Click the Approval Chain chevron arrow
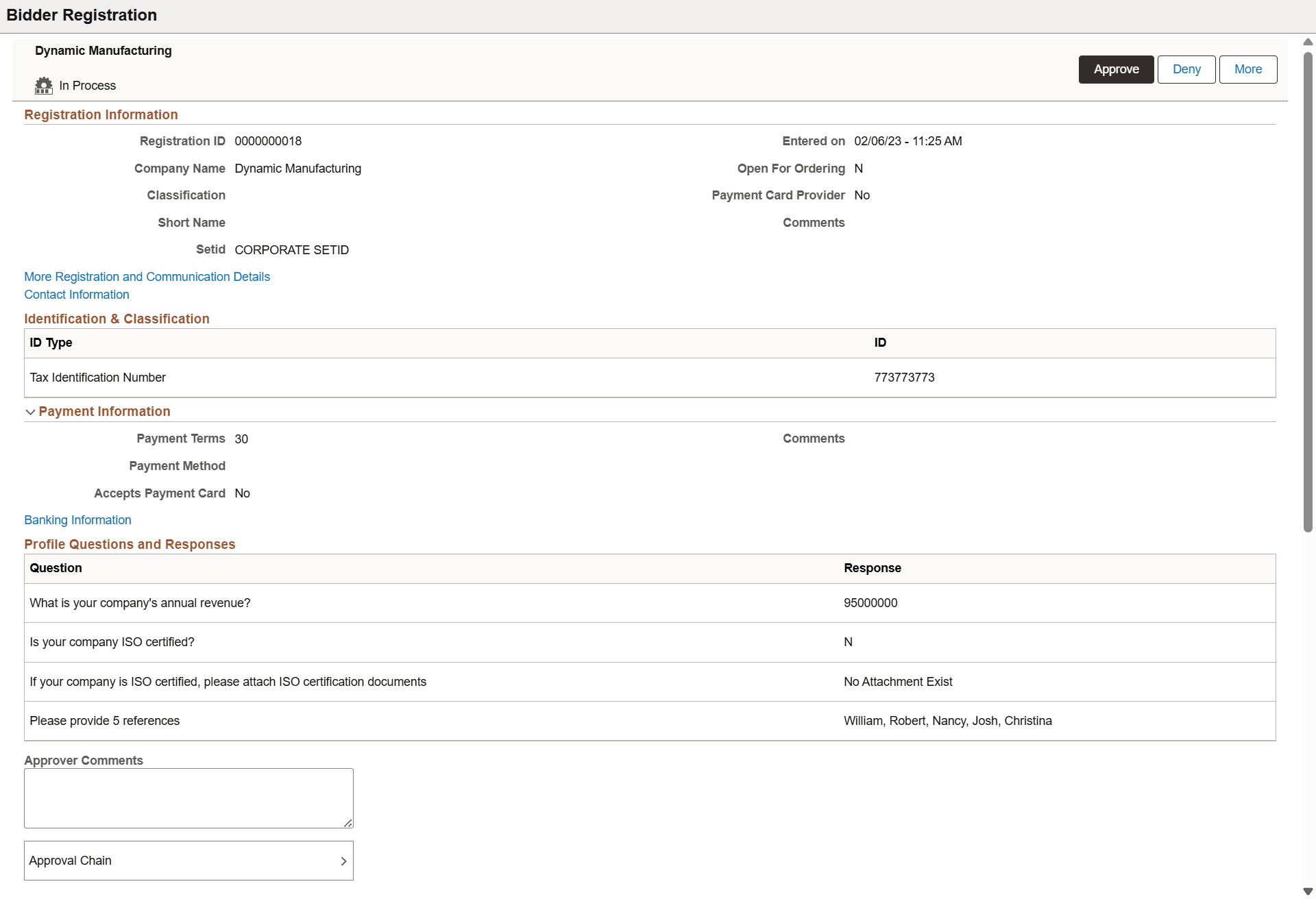 coord(344,860)
